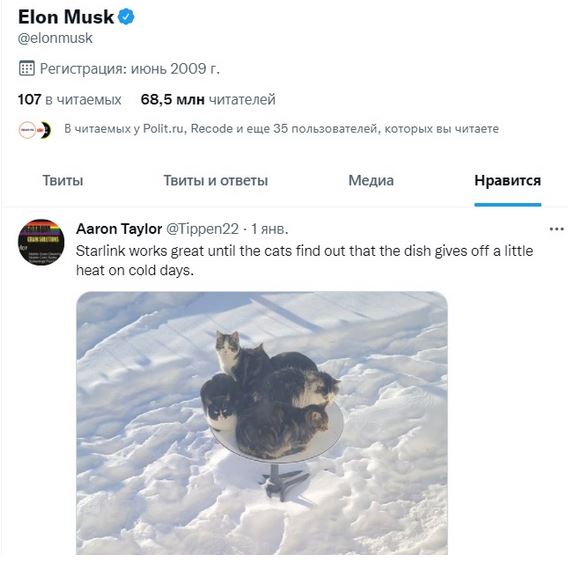Image resolution: width=568 pixels, height=563 pixels.
Task: Select the Нравится tab
Action: click(x=508, y=180)
